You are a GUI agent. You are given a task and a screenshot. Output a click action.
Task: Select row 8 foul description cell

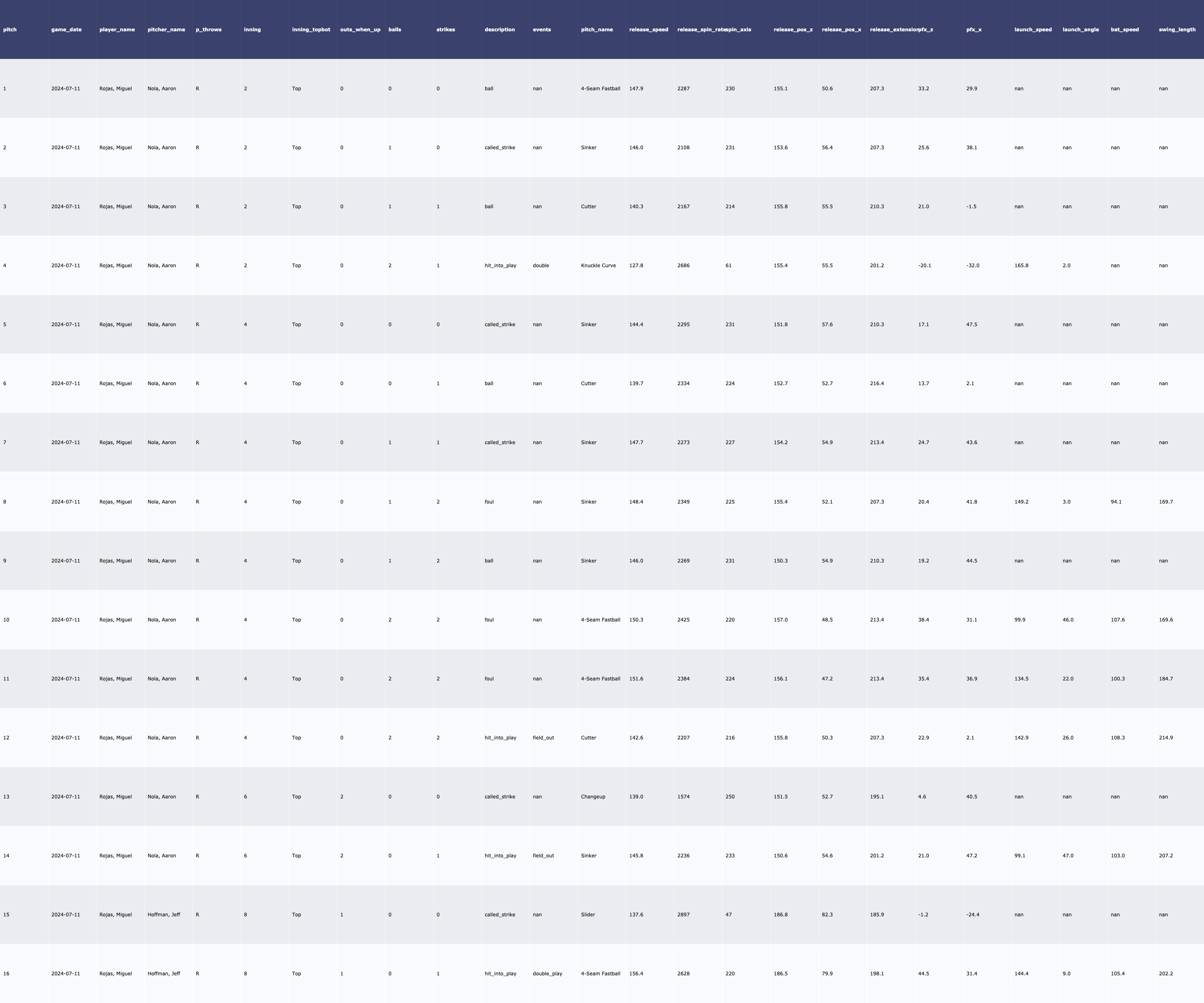[x=489, y=501]
